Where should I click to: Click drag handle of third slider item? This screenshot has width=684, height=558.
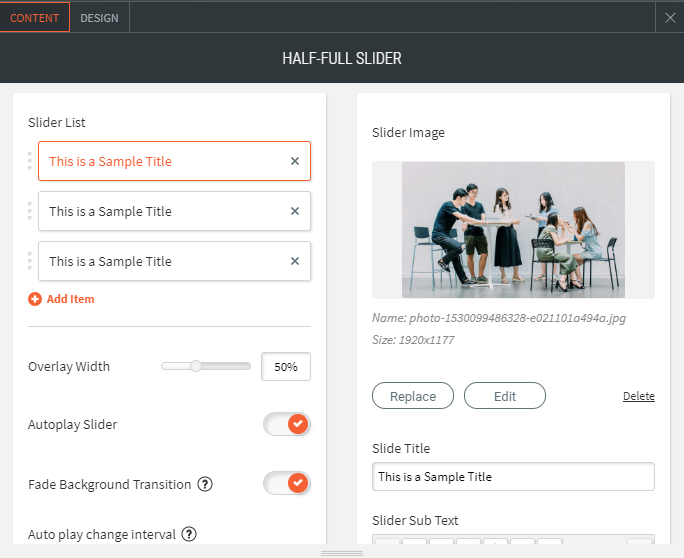[30, 261]
